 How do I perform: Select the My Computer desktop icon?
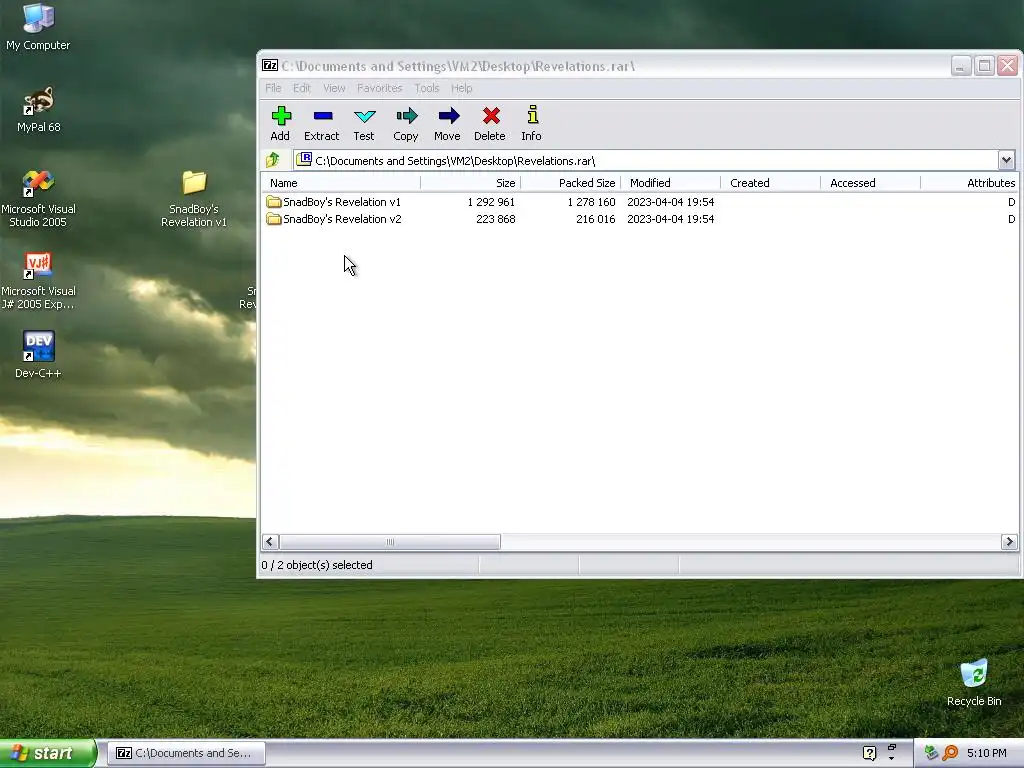39,27
